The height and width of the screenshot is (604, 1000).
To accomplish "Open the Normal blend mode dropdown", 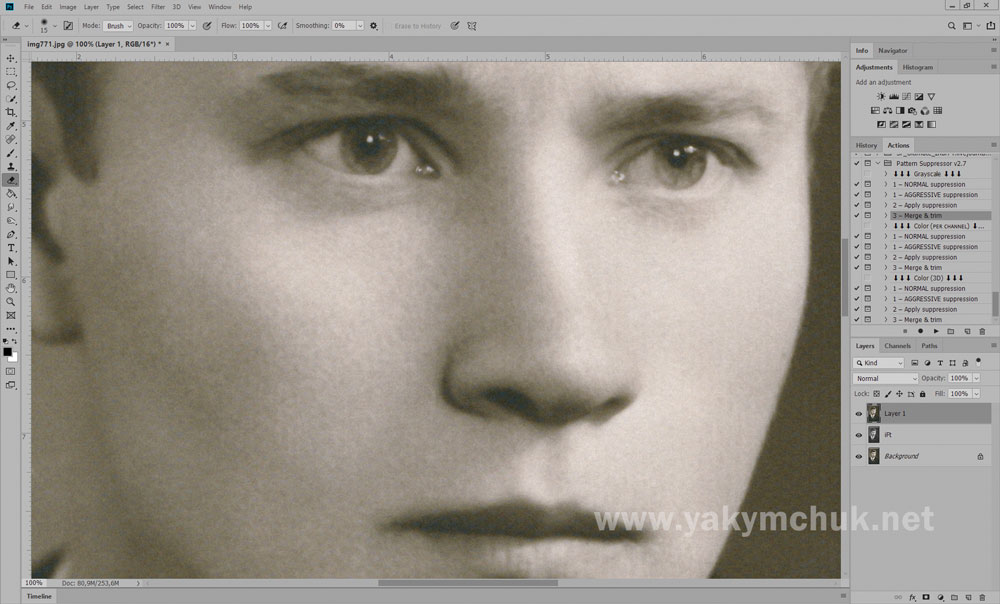I will (x=885, y=378).
